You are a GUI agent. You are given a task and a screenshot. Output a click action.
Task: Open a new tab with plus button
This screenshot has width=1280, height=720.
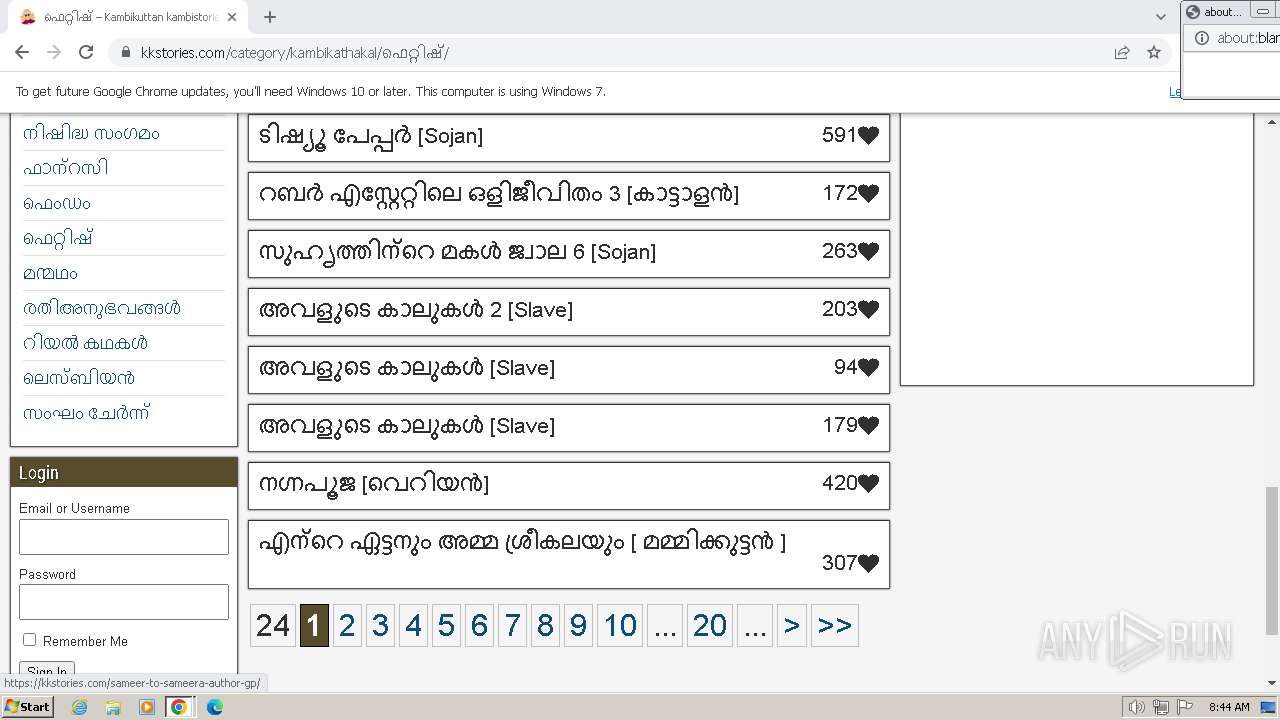click(x=270, y=17)
